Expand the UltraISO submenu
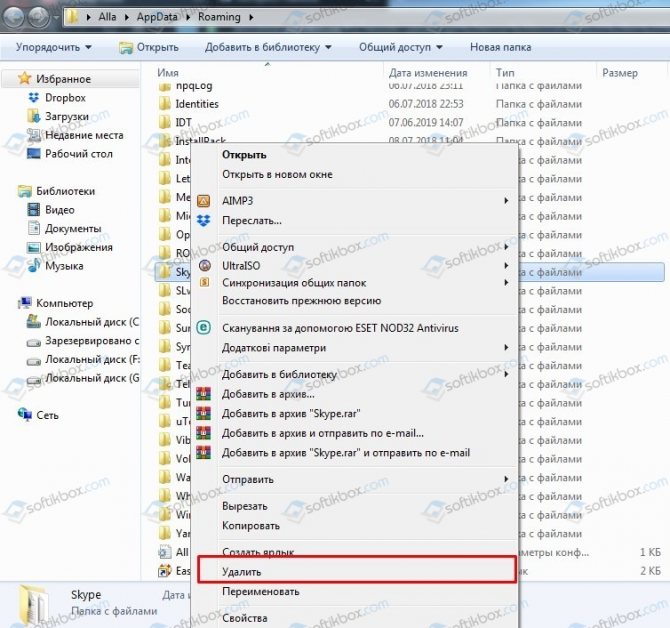 point(506,265)
